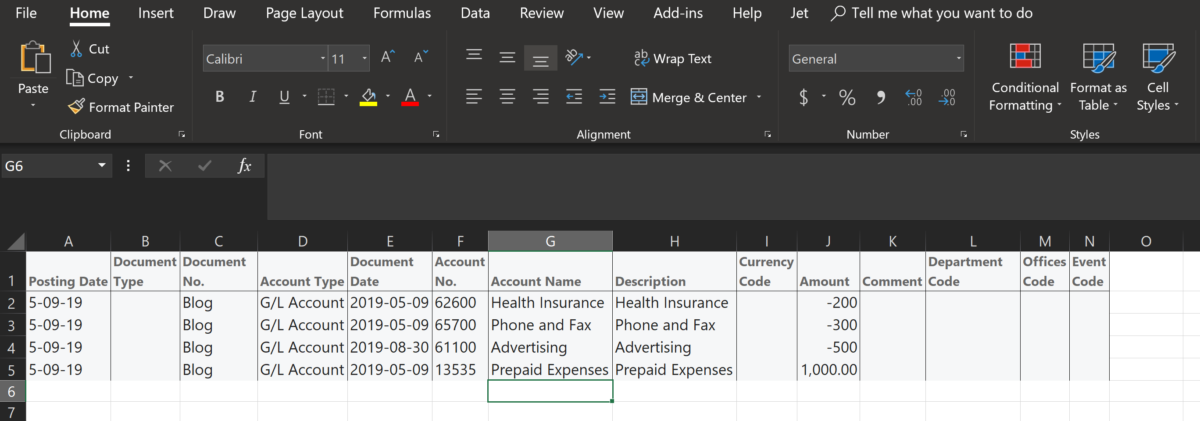The width and height of the screenshot is (1200, 421).
Task: Select row 5 header
Action: pos(12,369)
